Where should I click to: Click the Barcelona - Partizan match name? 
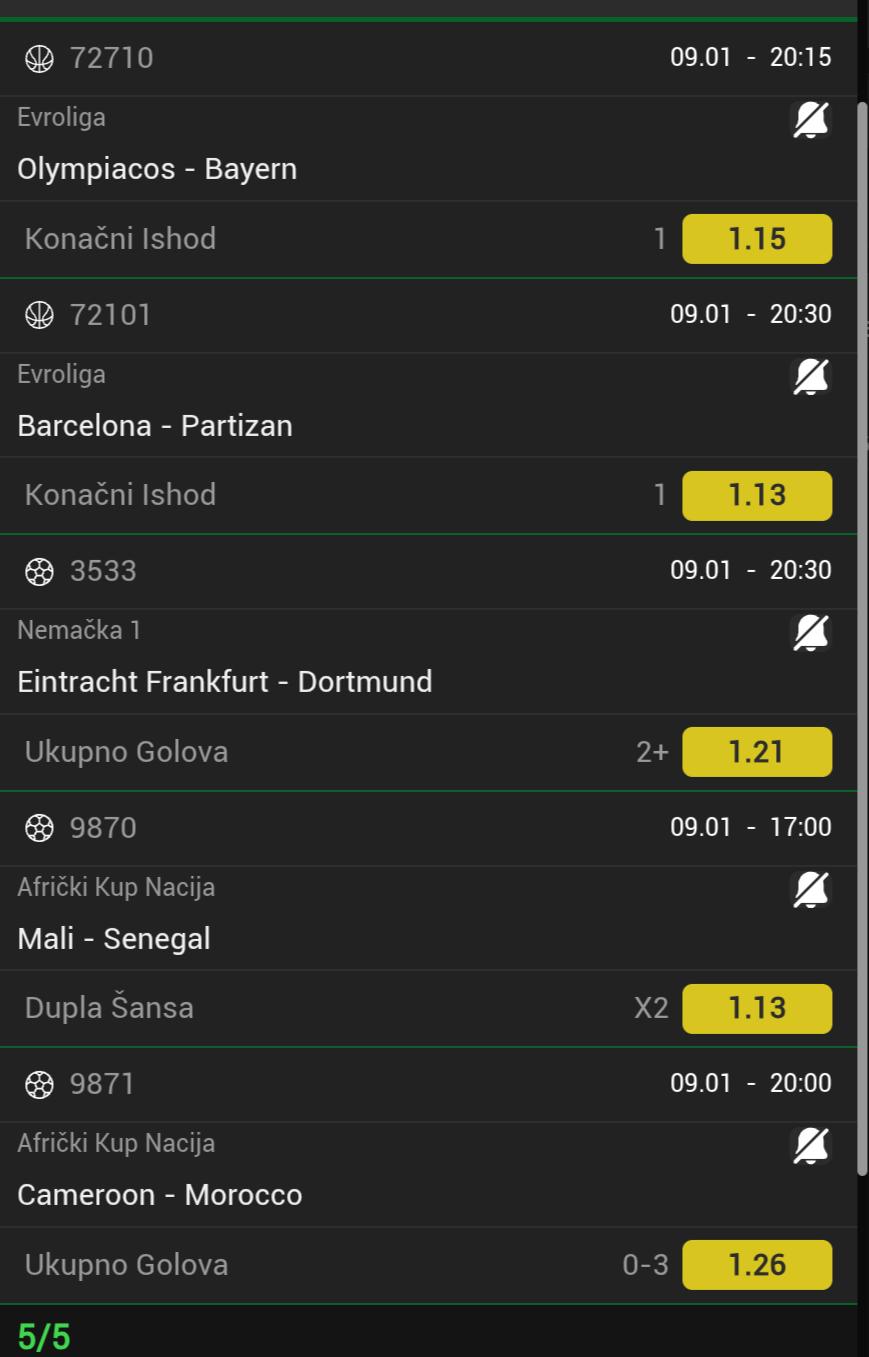coord(155,426)
